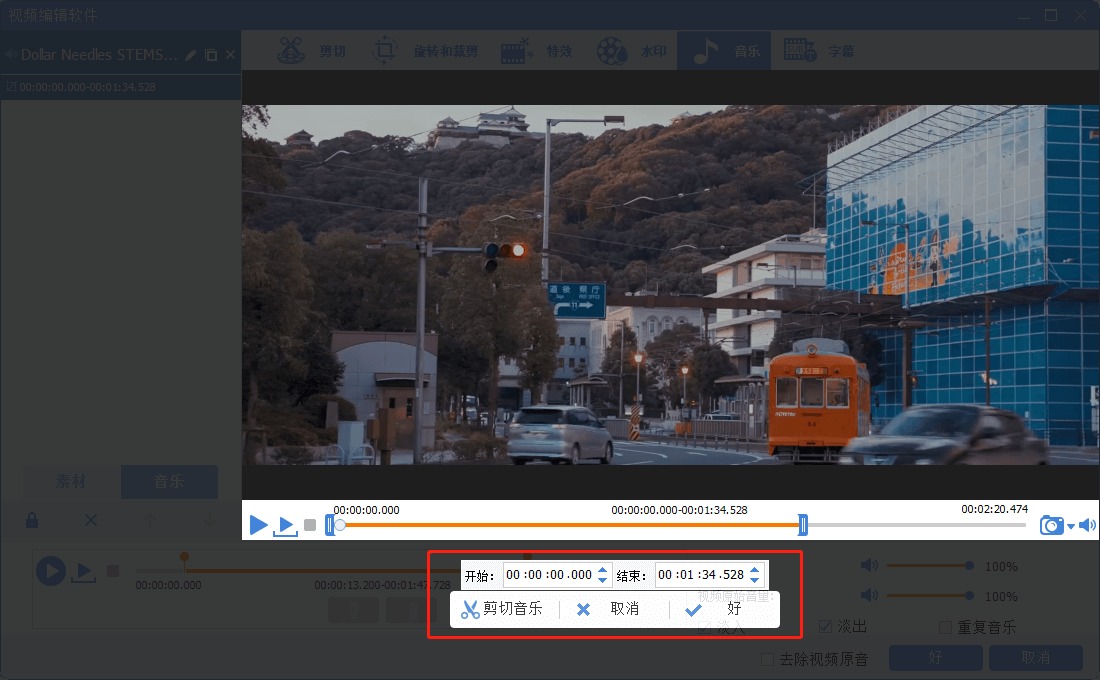Mute the lower volume speaker icon

869,595
